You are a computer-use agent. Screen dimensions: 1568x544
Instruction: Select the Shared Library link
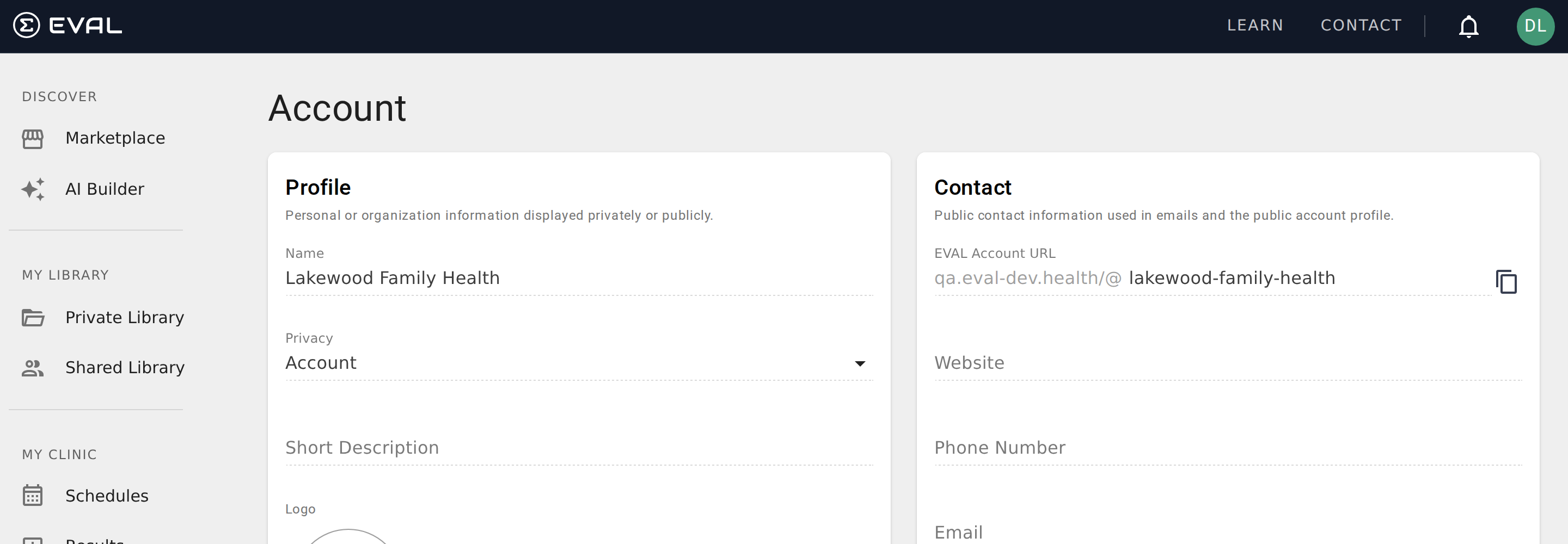[125, 368]
